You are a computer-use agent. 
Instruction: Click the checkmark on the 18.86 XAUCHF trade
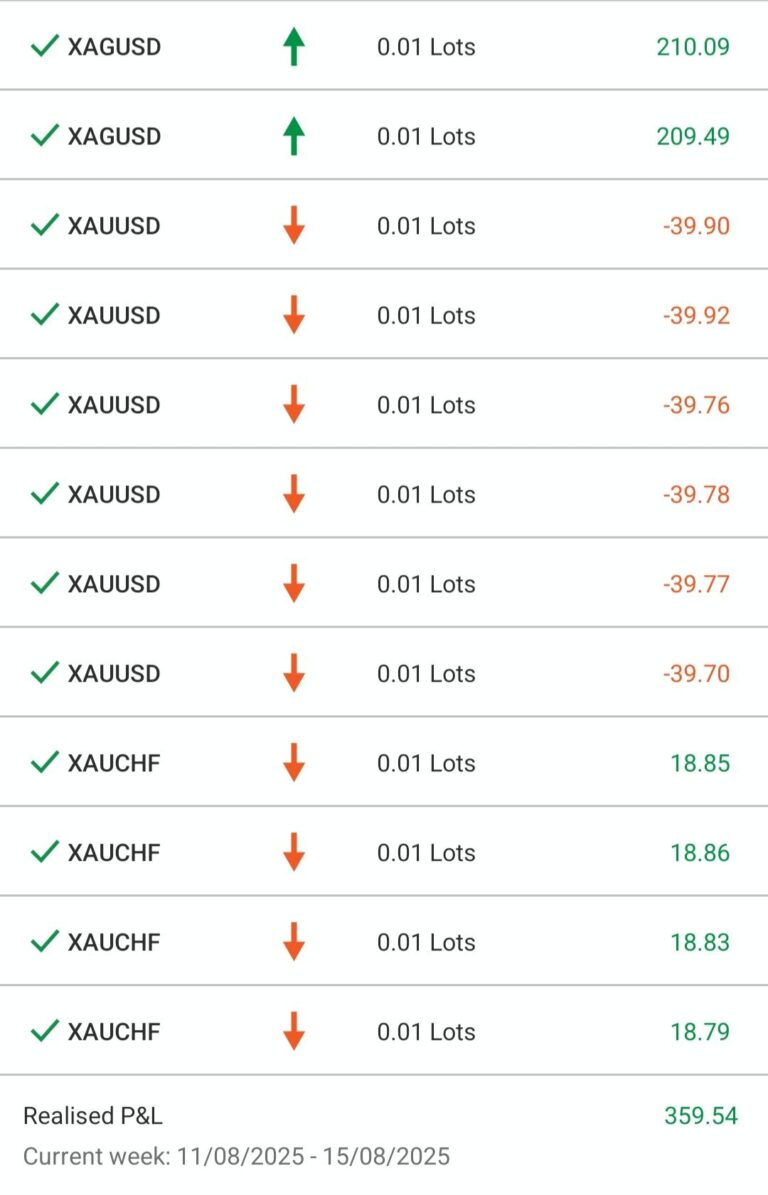click(x=44, y=853)
